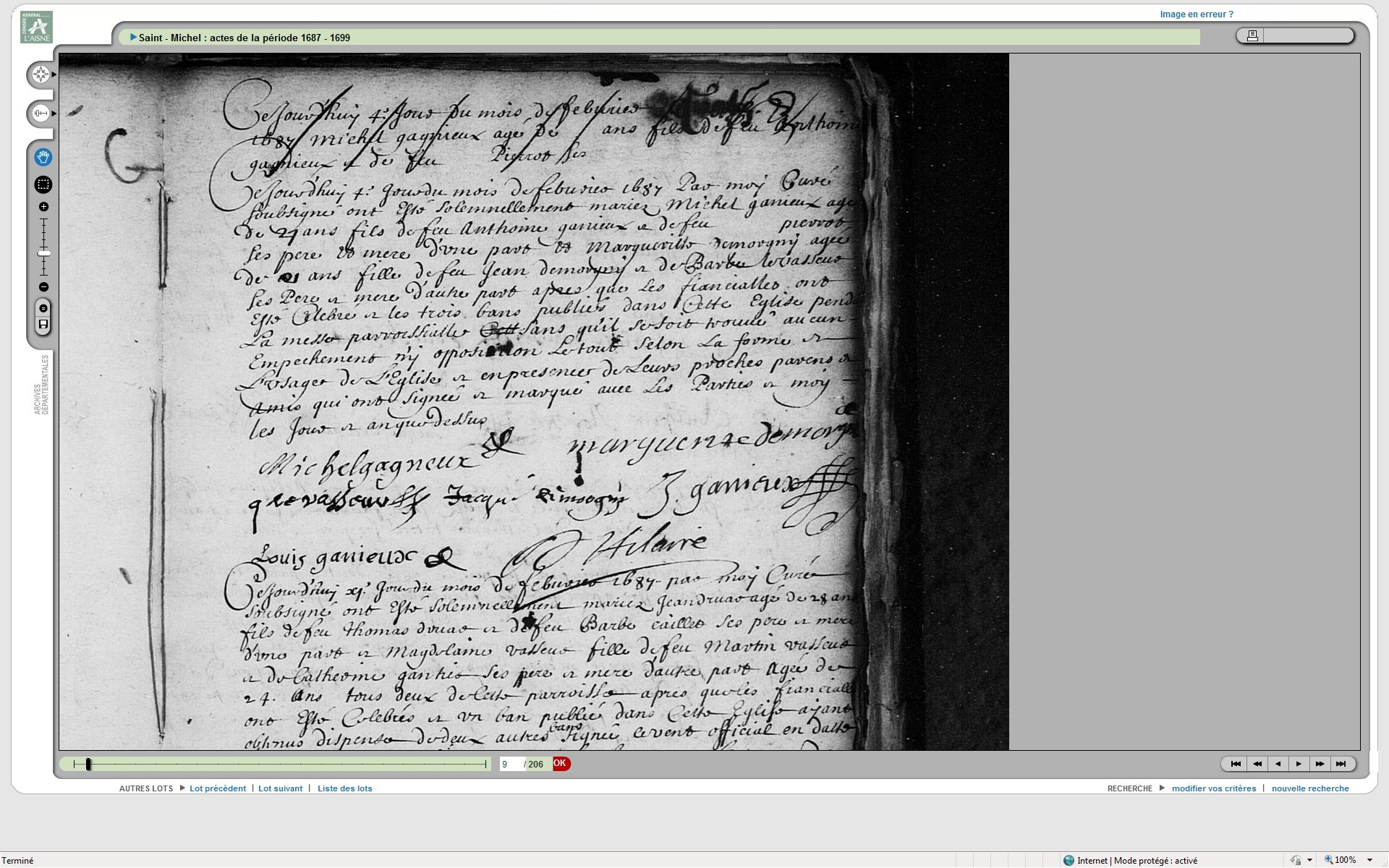Viewport: 1389px width, 868px height.
Task: Click 'Image en erreur ?' link
Action: click(1196, 14)
